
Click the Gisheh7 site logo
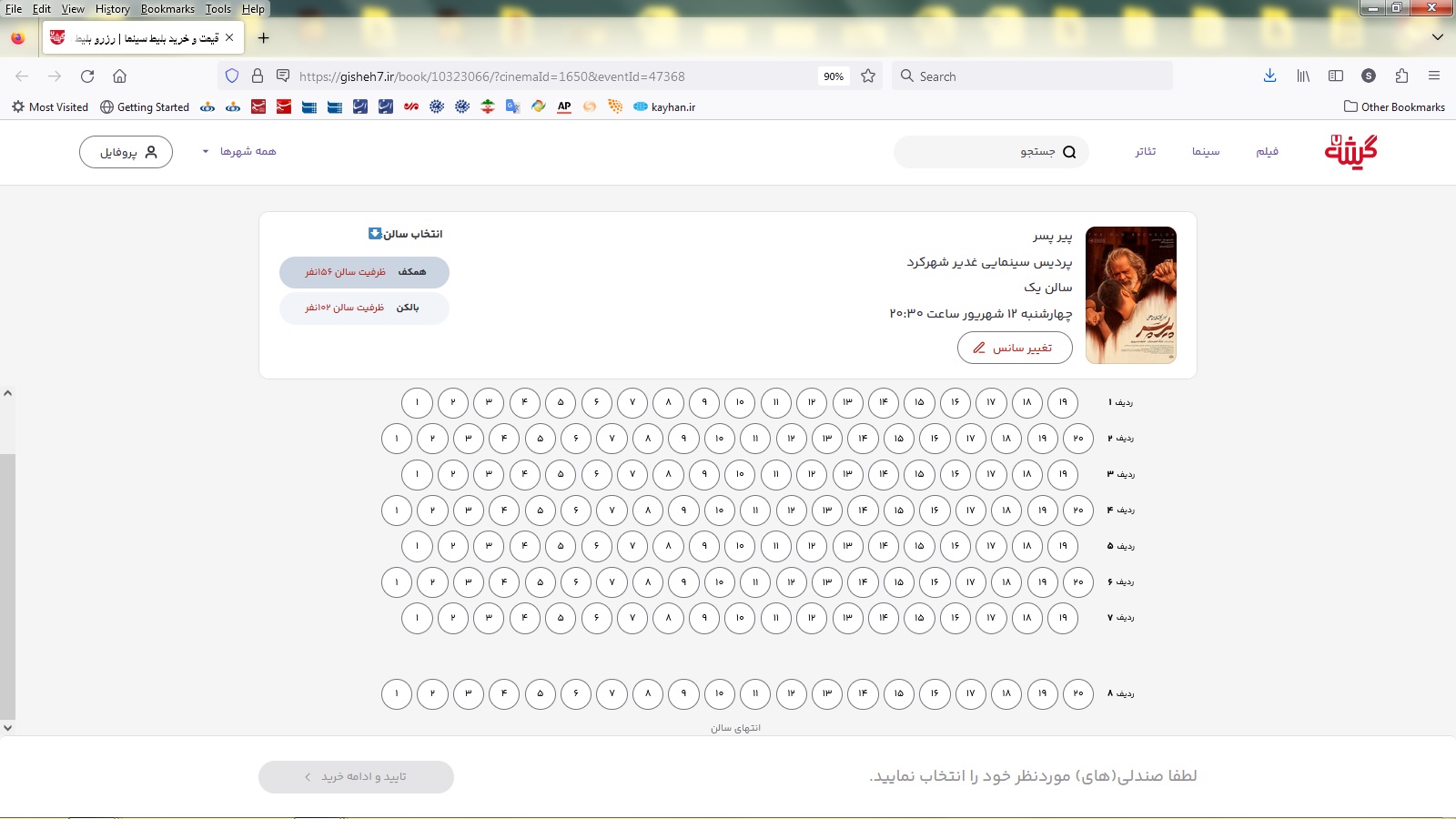coord(1350,152)
